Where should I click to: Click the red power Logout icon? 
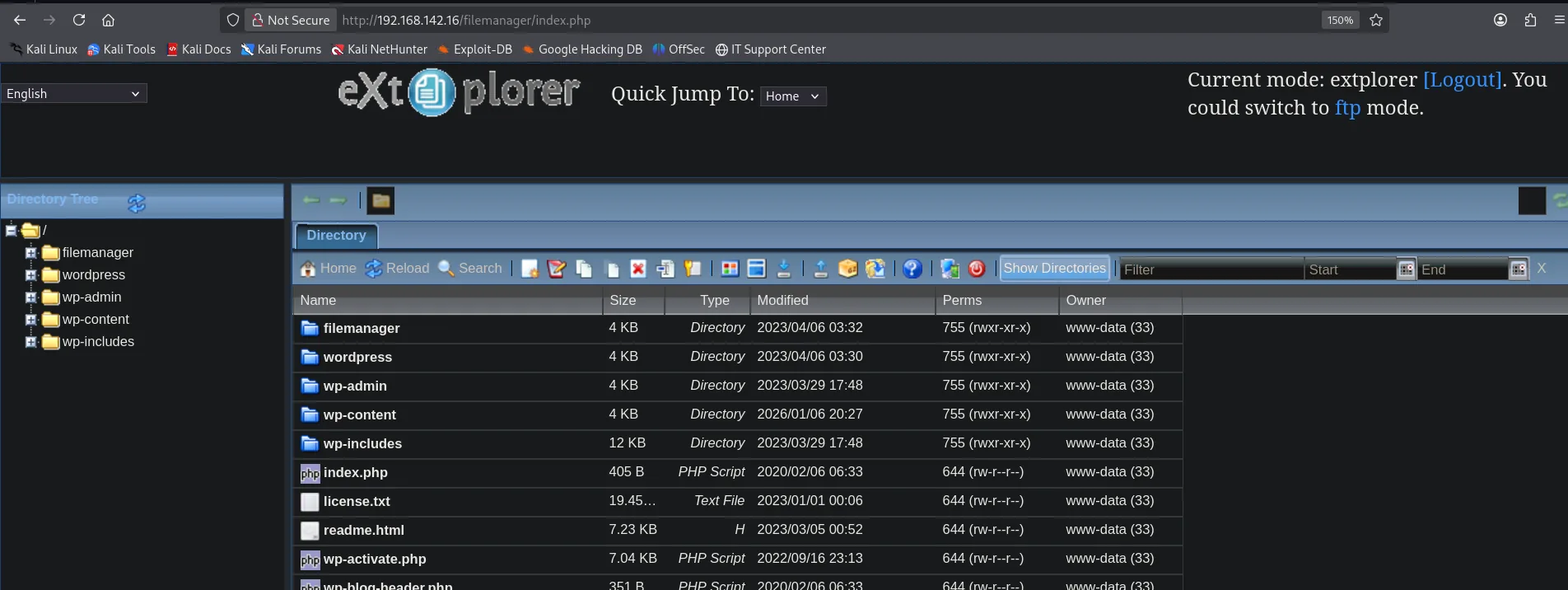[977, 269]
